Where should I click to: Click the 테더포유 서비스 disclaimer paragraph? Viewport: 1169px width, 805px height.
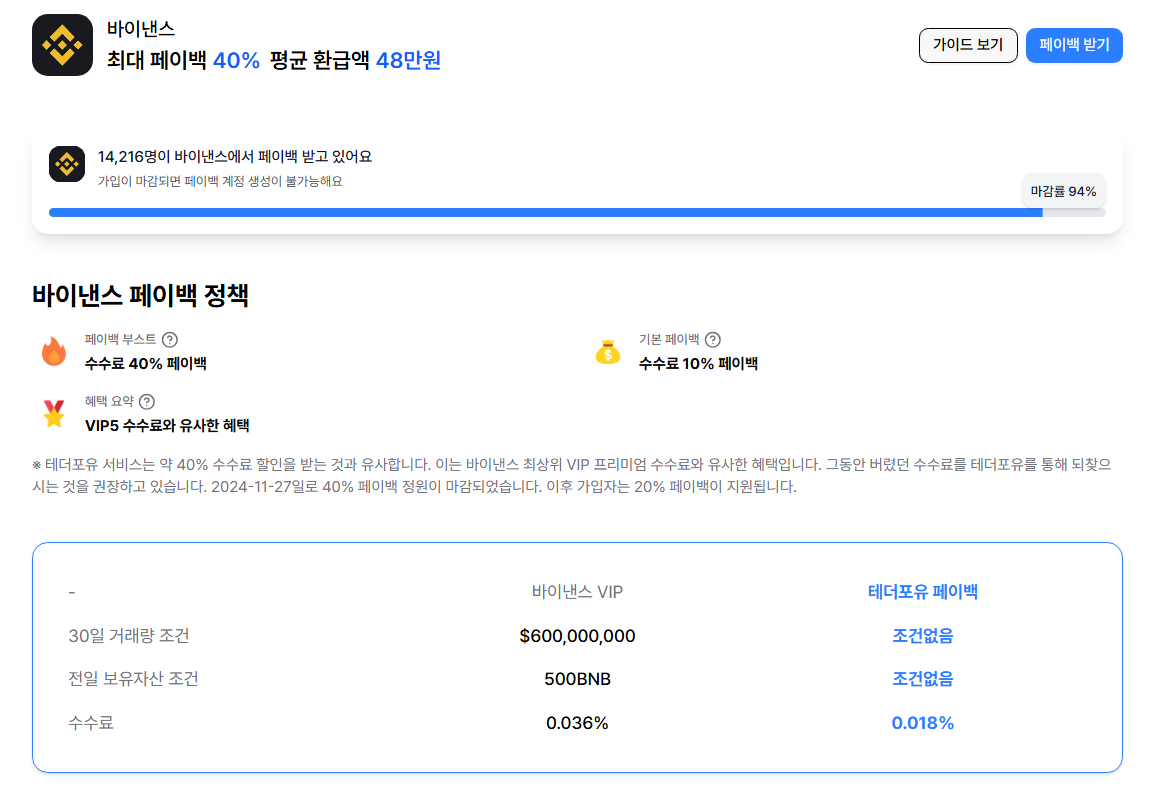click(572, 476)
